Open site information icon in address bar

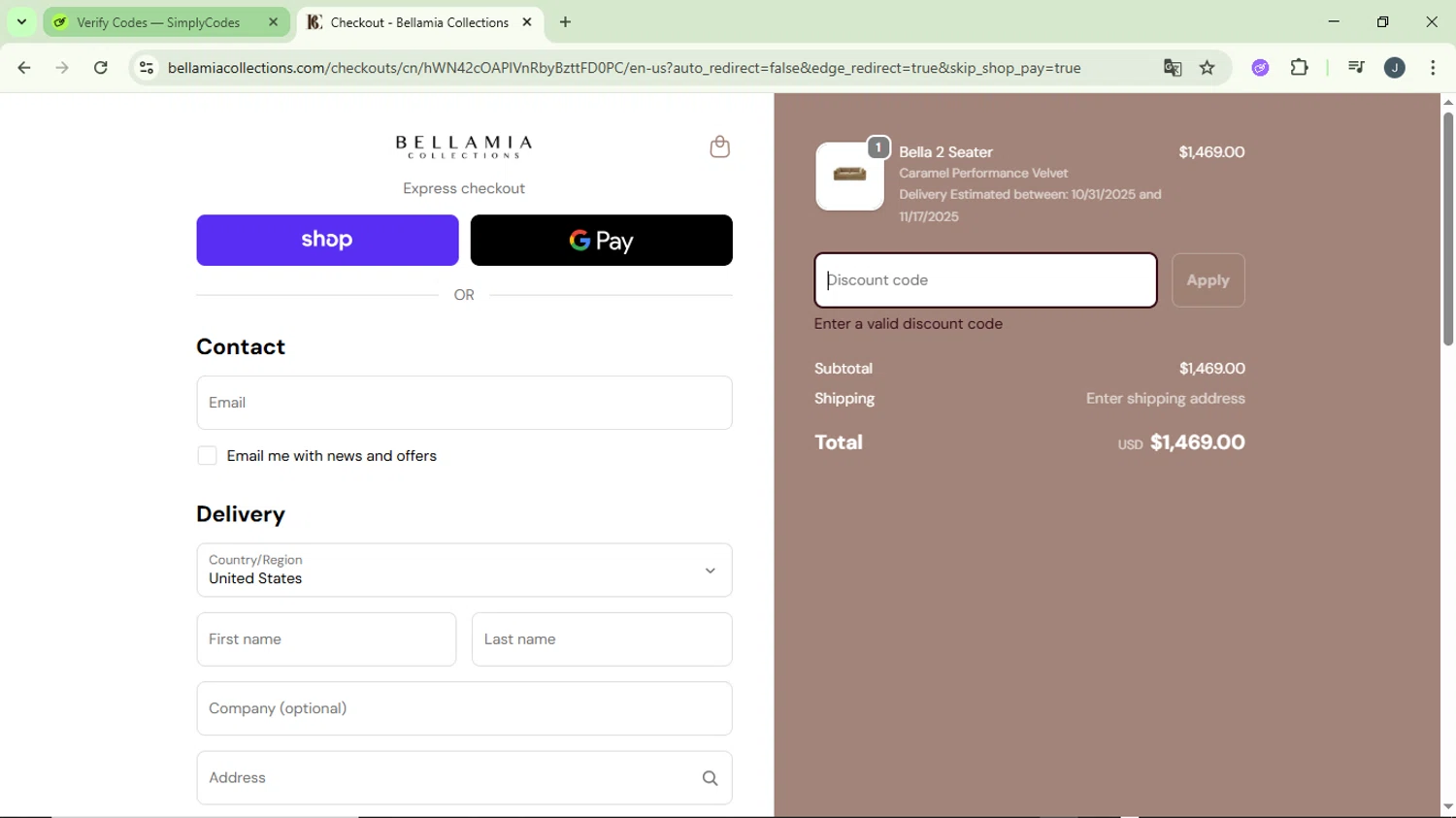coord(147,68)
